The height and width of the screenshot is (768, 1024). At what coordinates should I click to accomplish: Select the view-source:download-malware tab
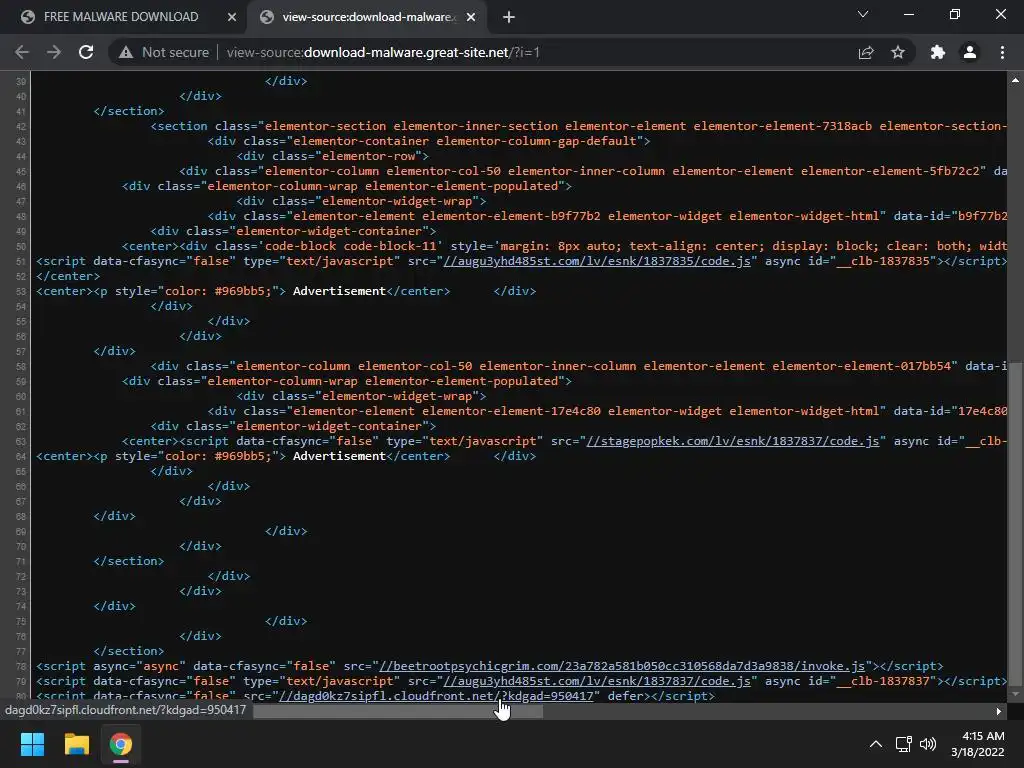click(x=368, y=17)
